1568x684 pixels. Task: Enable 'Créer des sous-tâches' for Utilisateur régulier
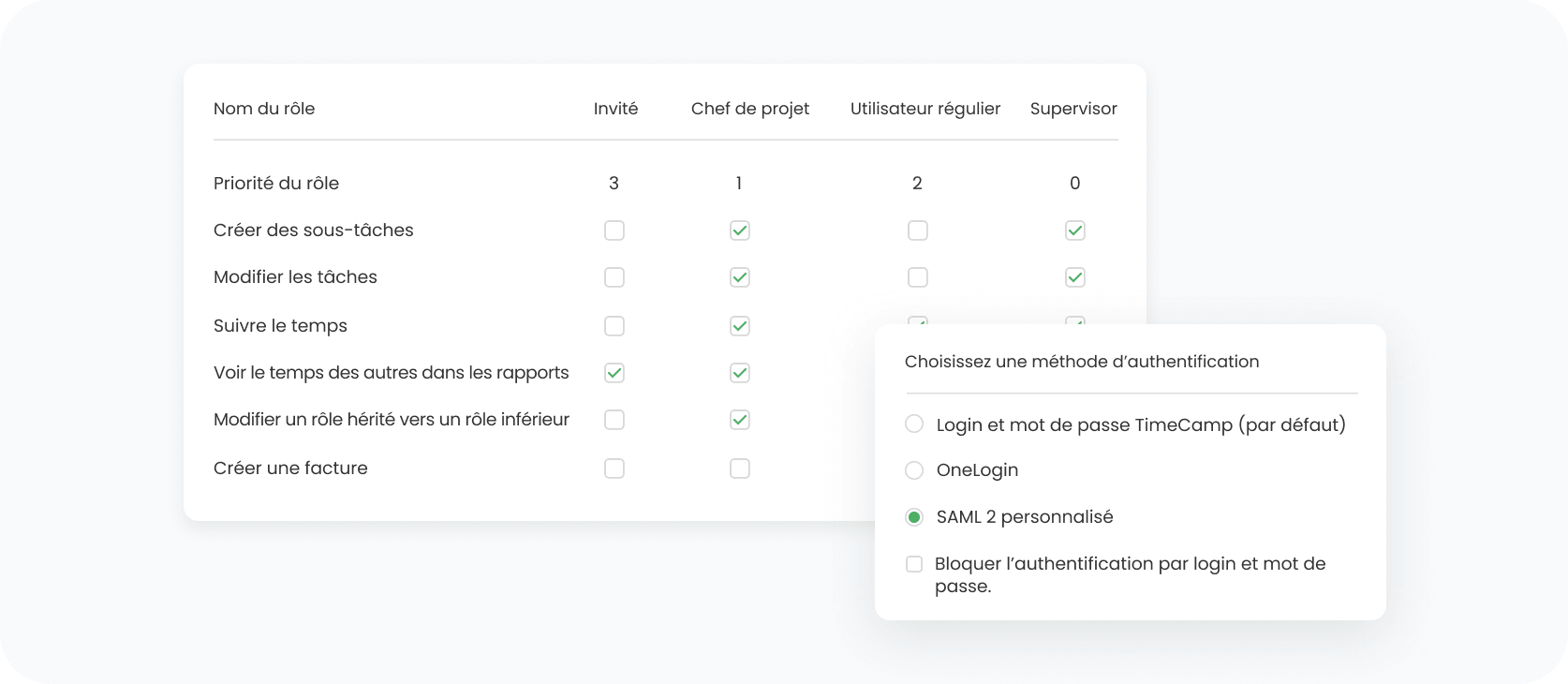coord(918,230)
